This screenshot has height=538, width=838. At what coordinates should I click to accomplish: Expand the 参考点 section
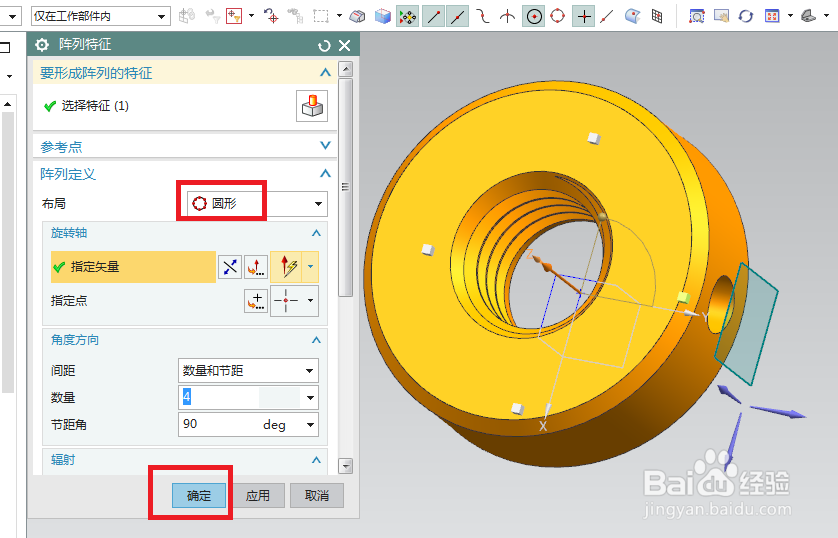[325, 145]
